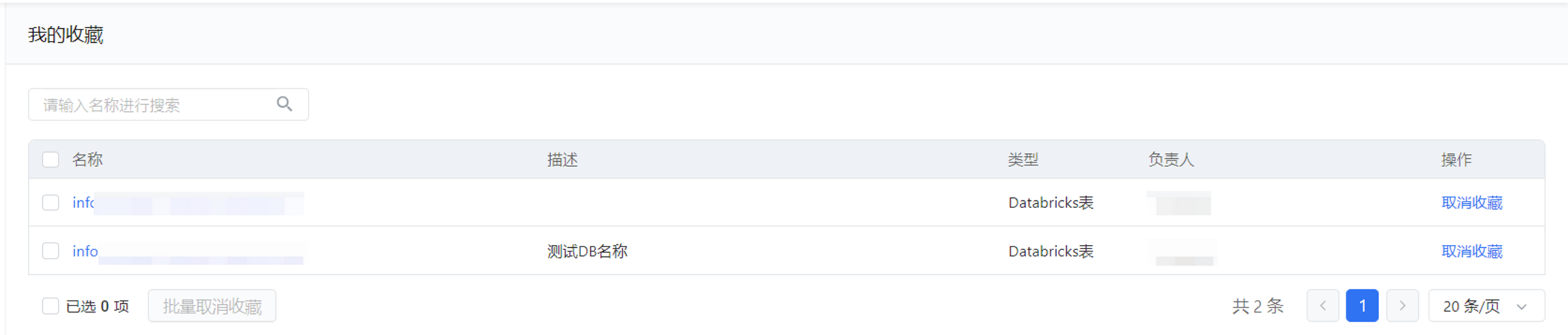Click the 描述 column header

click(x=562, y=160)
